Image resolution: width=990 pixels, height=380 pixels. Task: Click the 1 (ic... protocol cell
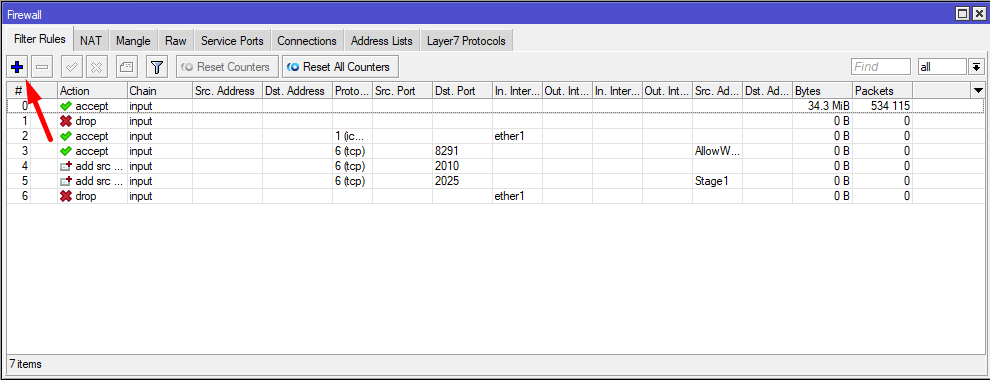point(352,136)
